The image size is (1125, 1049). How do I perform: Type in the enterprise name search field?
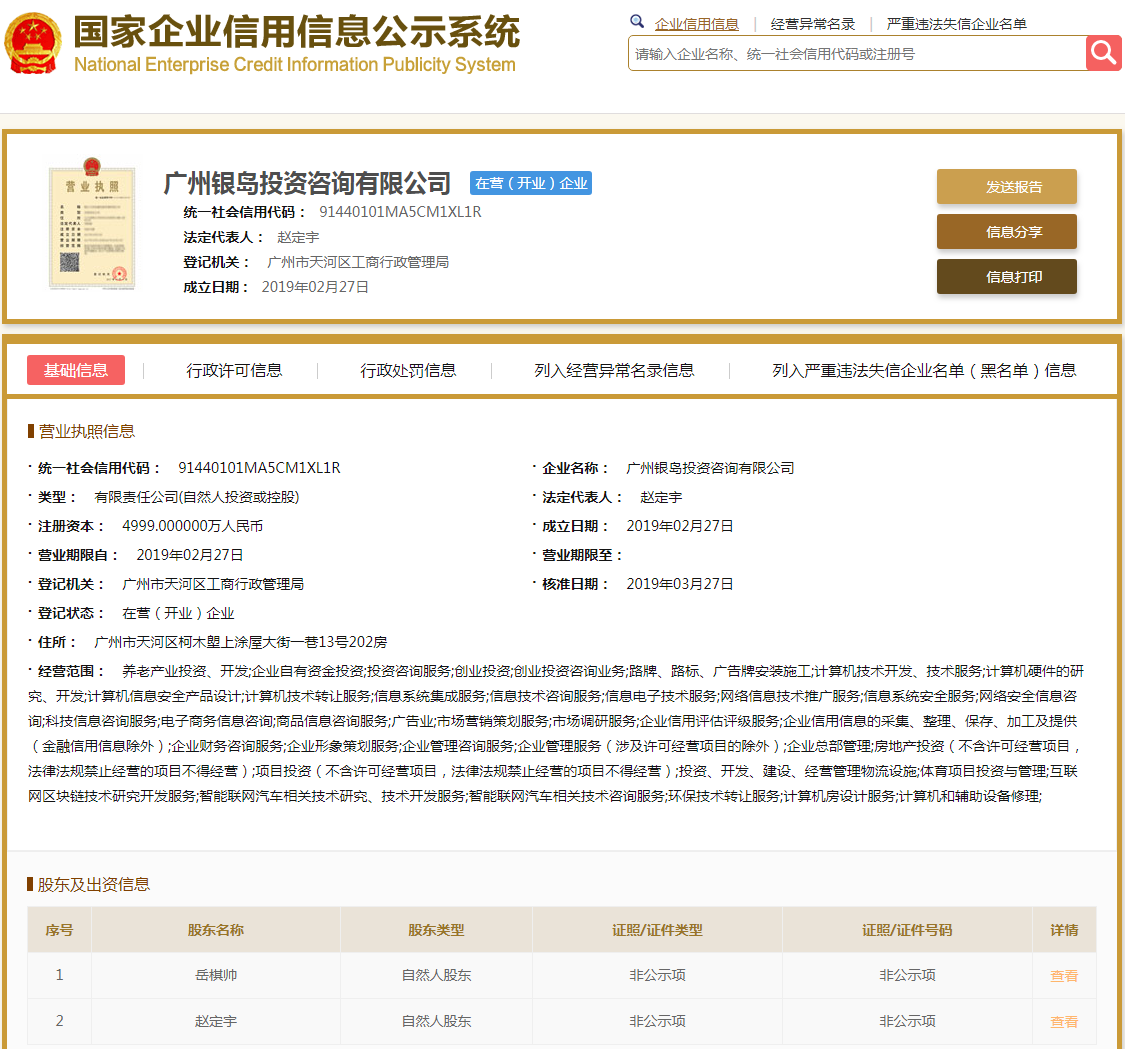(856, 54)
